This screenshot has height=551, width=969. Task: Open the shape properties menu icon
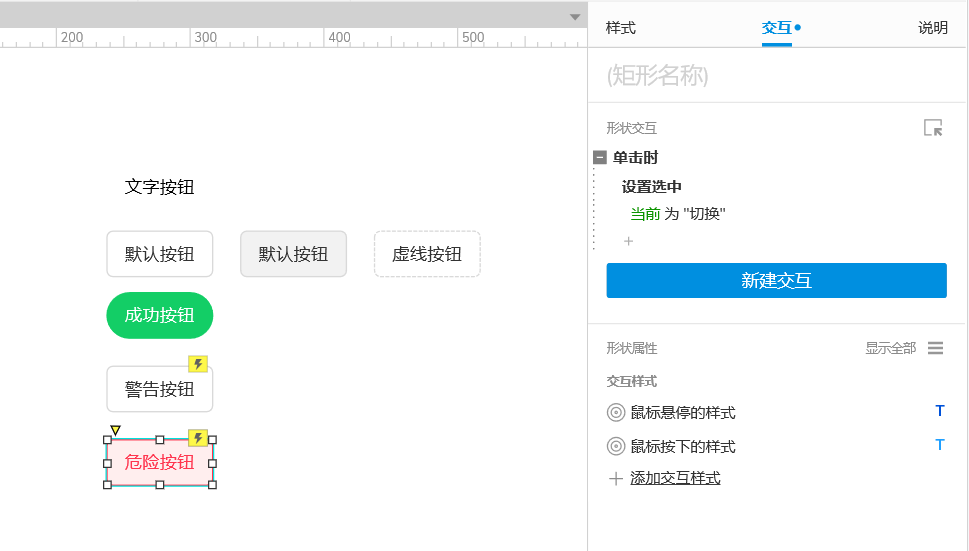tap(936, 348)
